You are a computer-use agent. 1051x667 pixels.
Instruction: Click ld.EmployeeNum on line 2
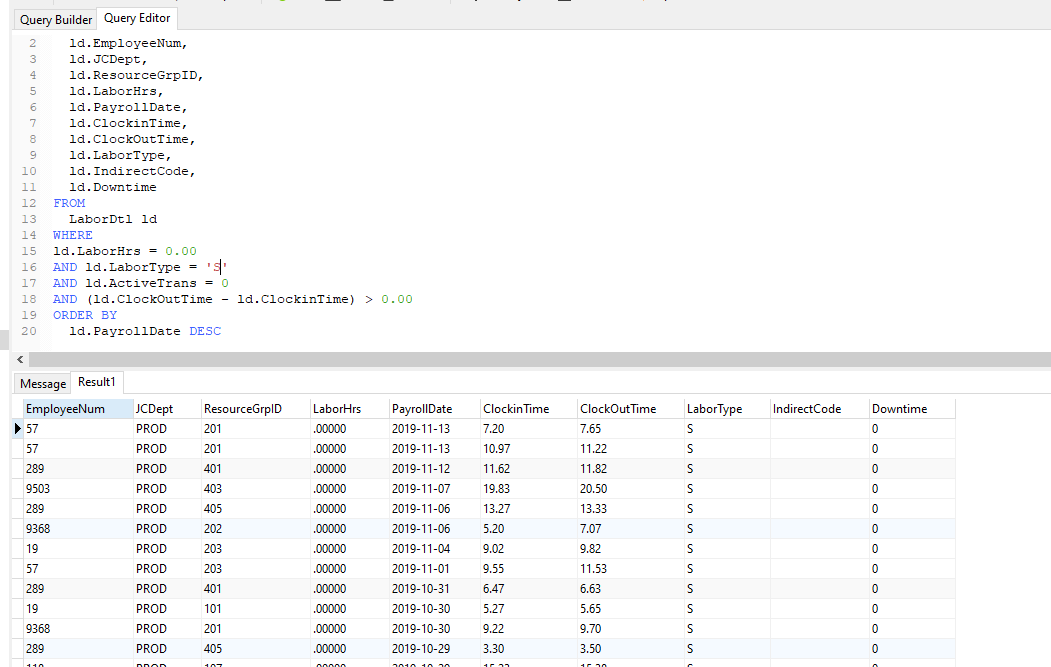128,43
